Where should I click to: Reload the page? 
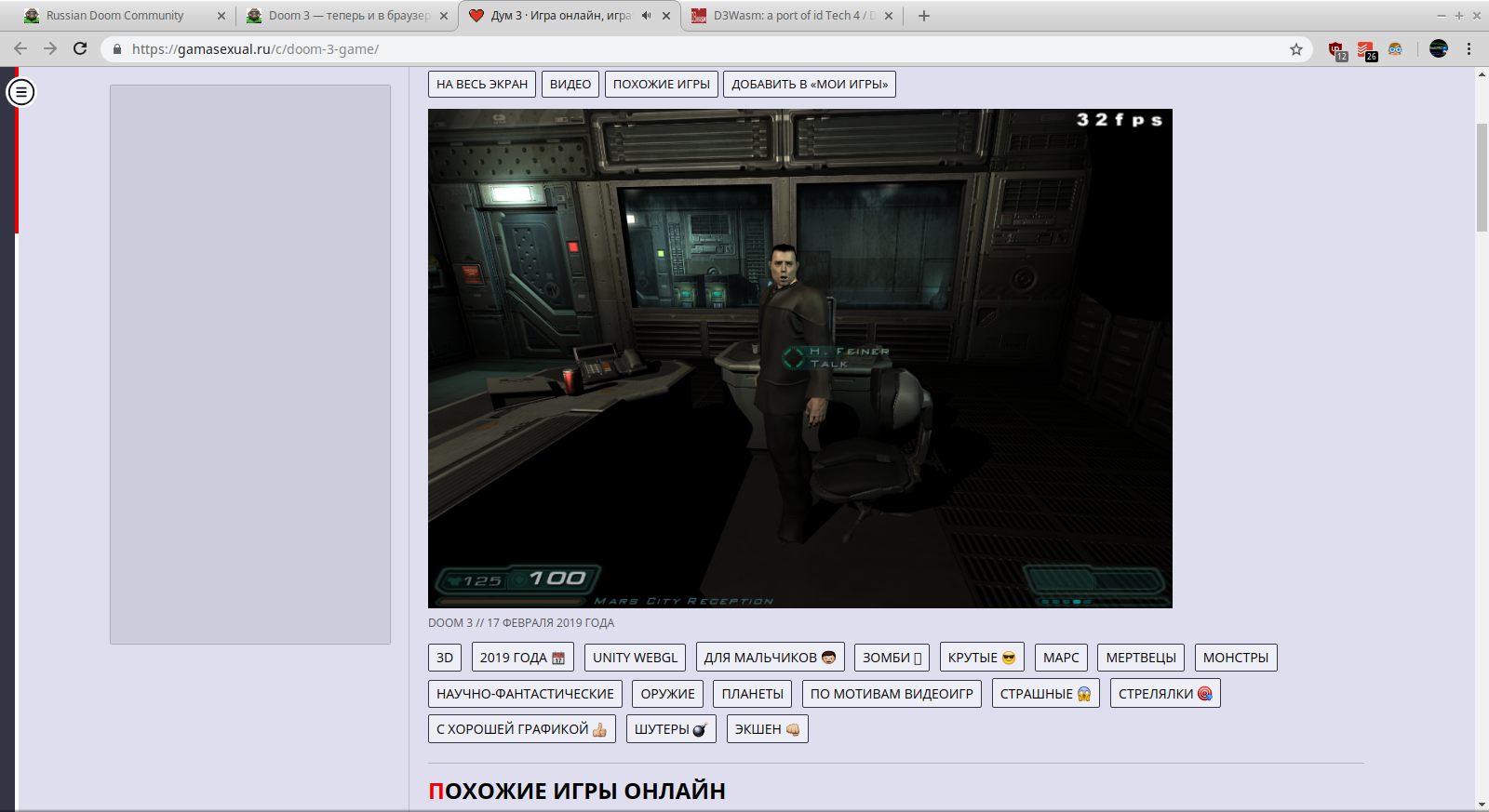[x=80, y=48]
